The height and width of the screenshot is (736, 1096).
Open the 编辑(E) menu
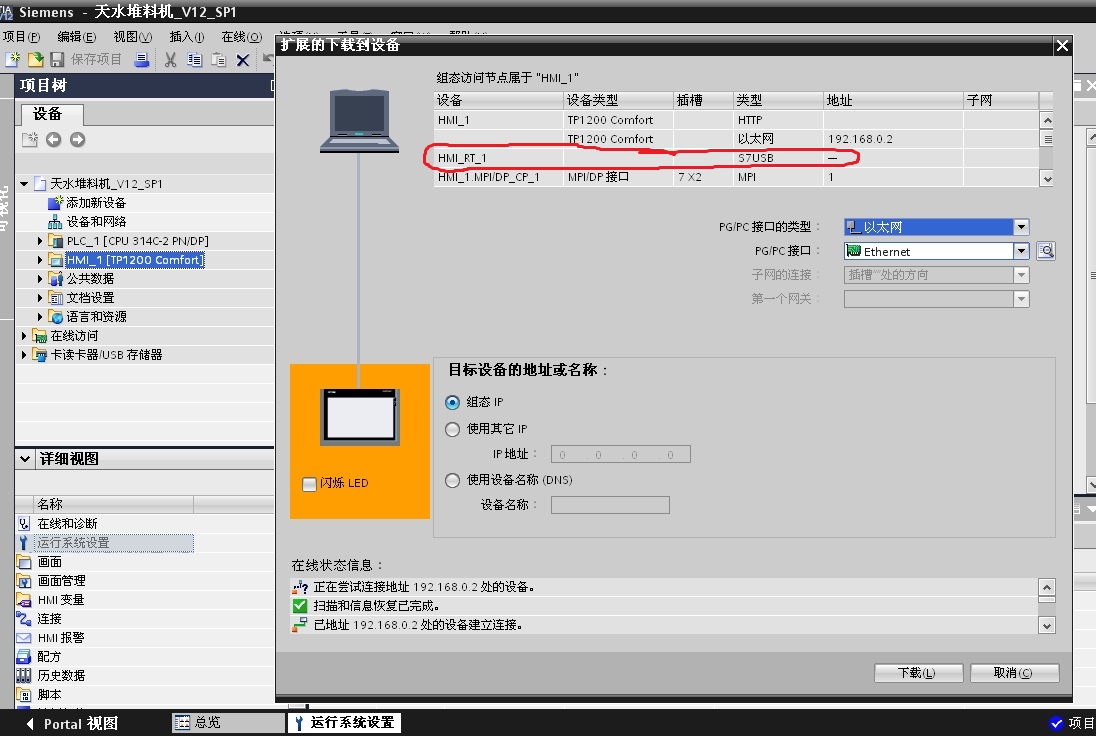[x=76, y=36]
